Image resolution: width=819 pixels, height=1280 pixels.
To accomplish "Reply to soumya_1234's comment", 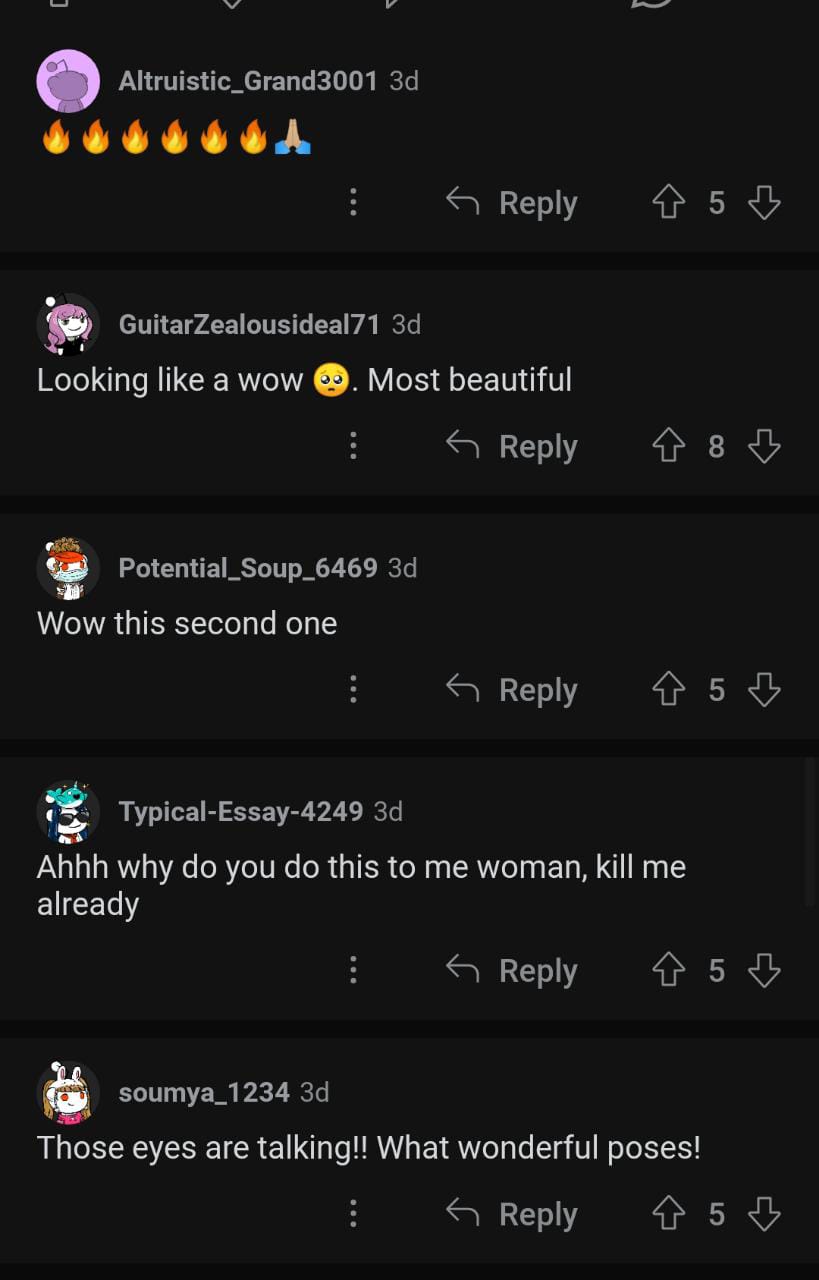I will [512, 1214].
